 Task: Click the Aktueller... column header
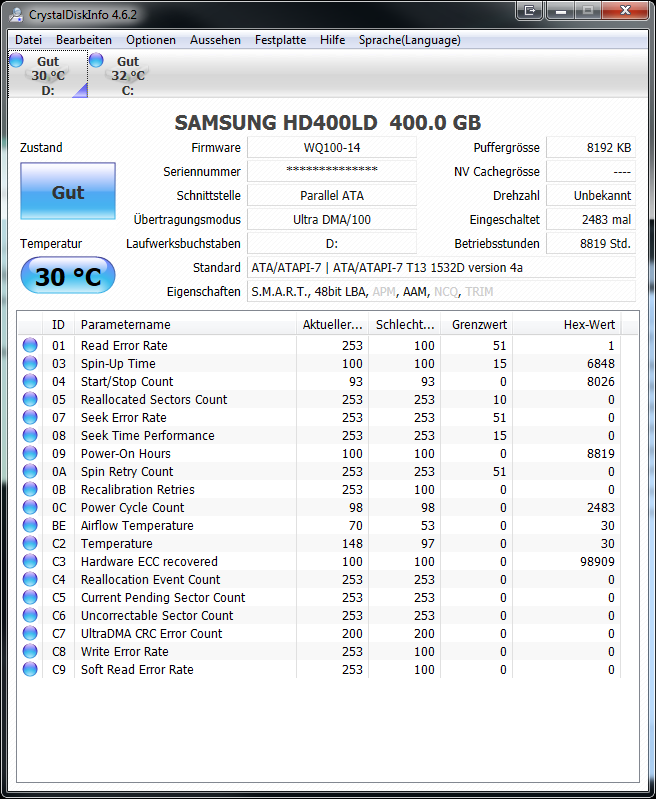332,325
